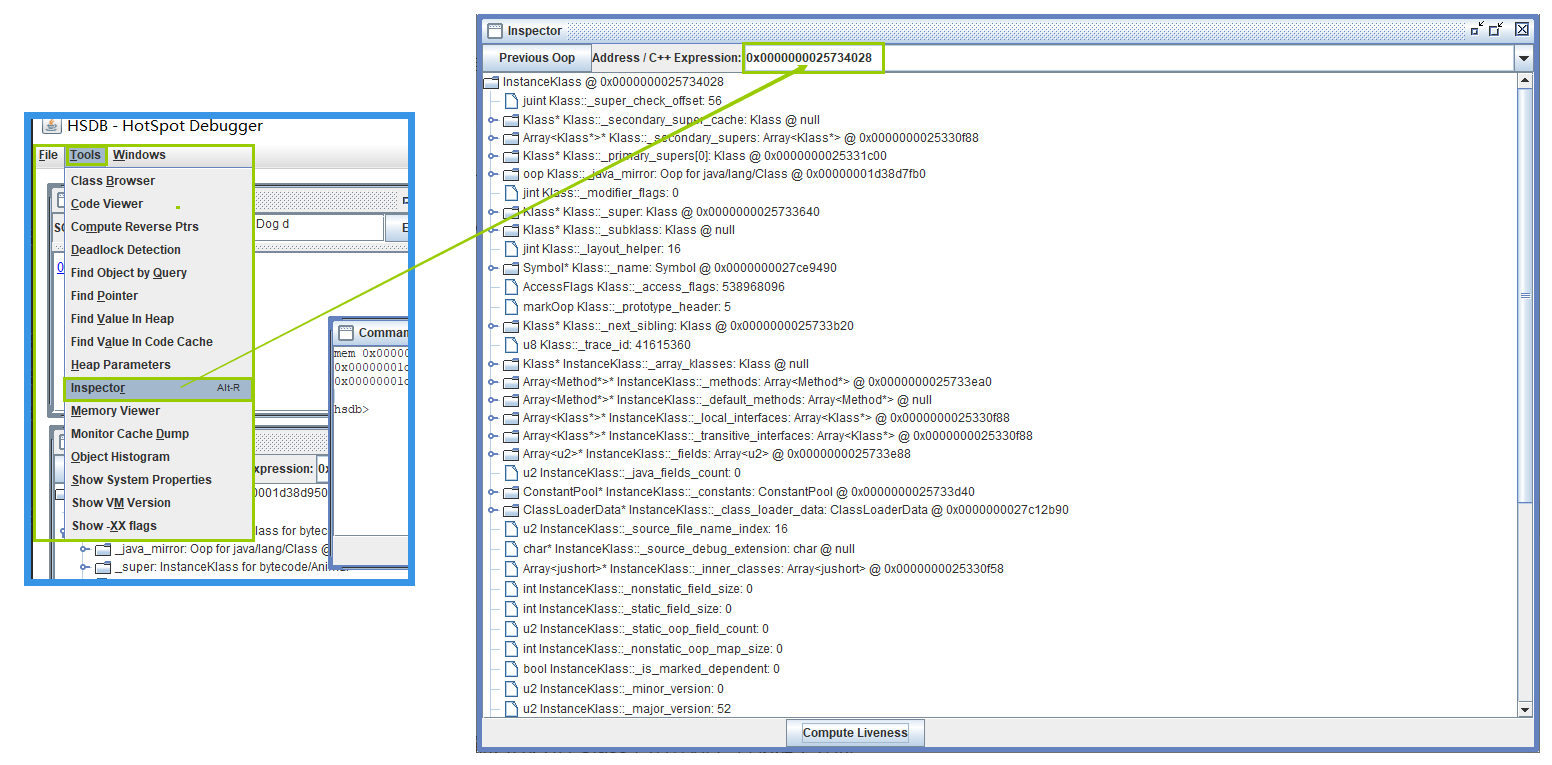Click the _access_flags file icon
The image size is (1552, 765).
click(512, 287)
